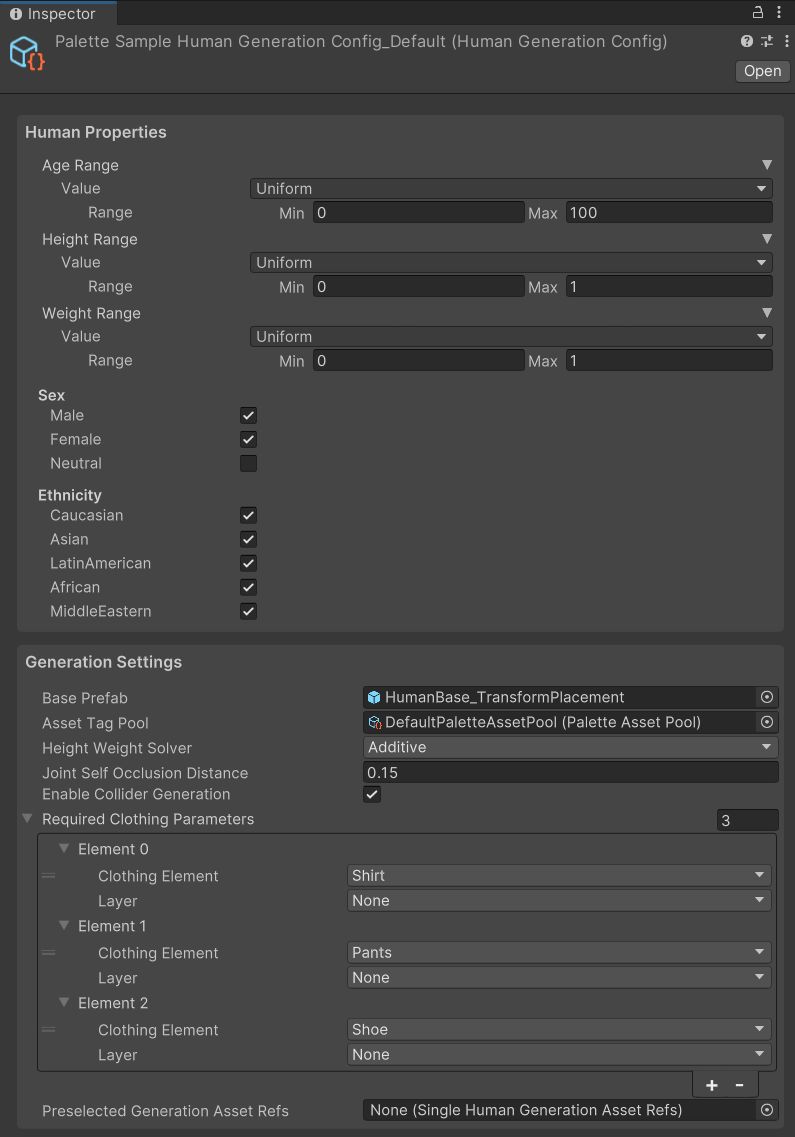Disable Enable Collider Generation checkbox
This screenshot has width=795, height=1137.
point(372,795)
